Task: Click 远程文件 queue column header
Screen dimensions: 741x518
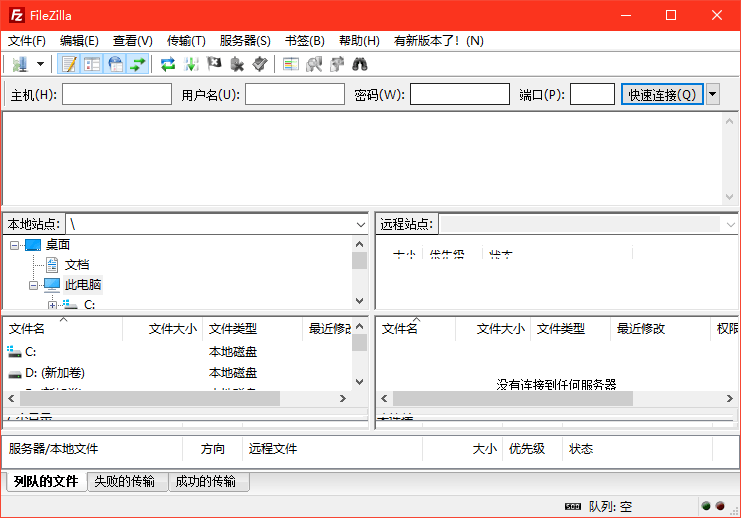Action: (x=332, y=449)
